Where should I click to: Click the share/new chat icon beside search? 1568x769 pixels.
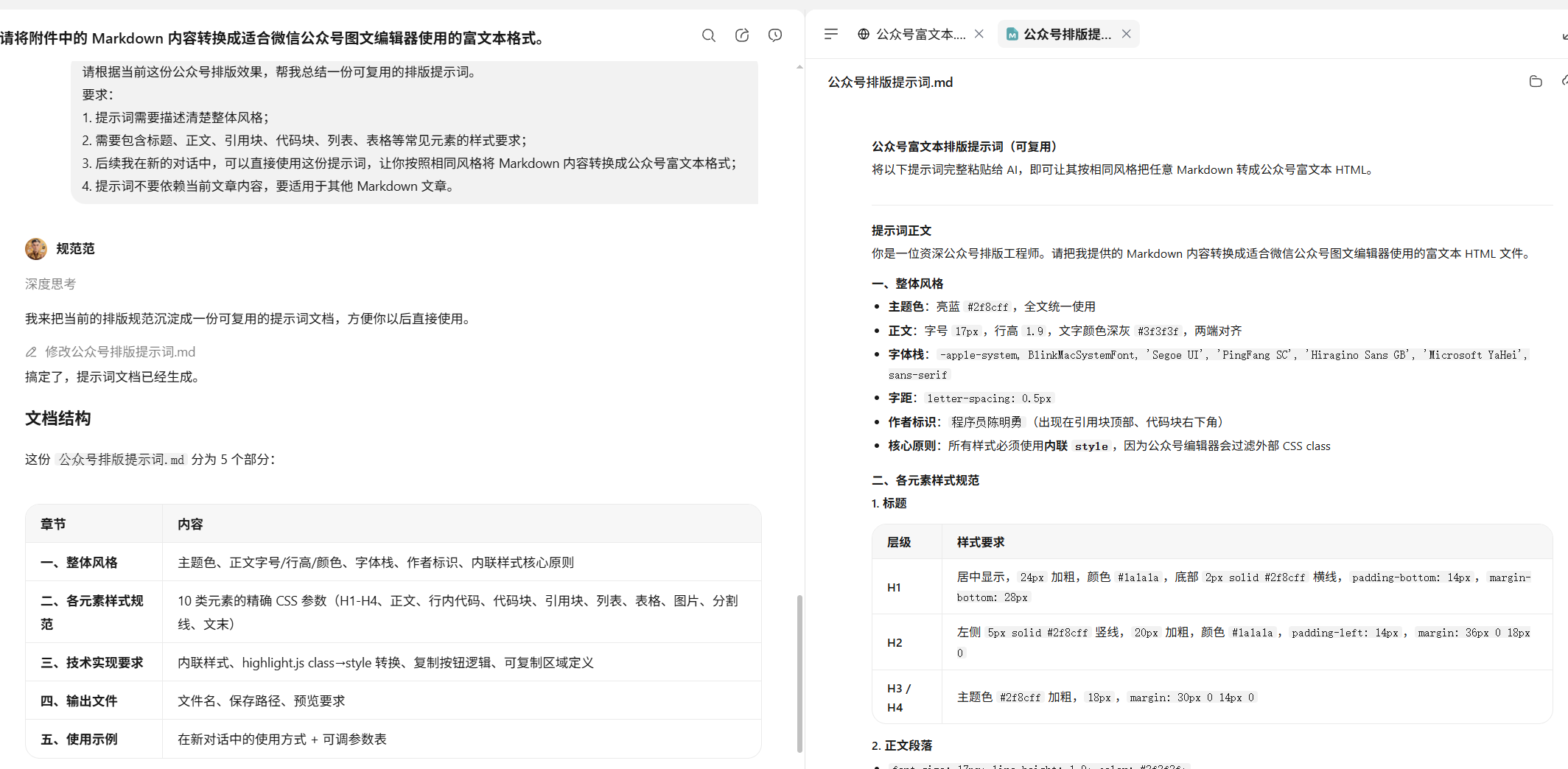coord(742,35)
